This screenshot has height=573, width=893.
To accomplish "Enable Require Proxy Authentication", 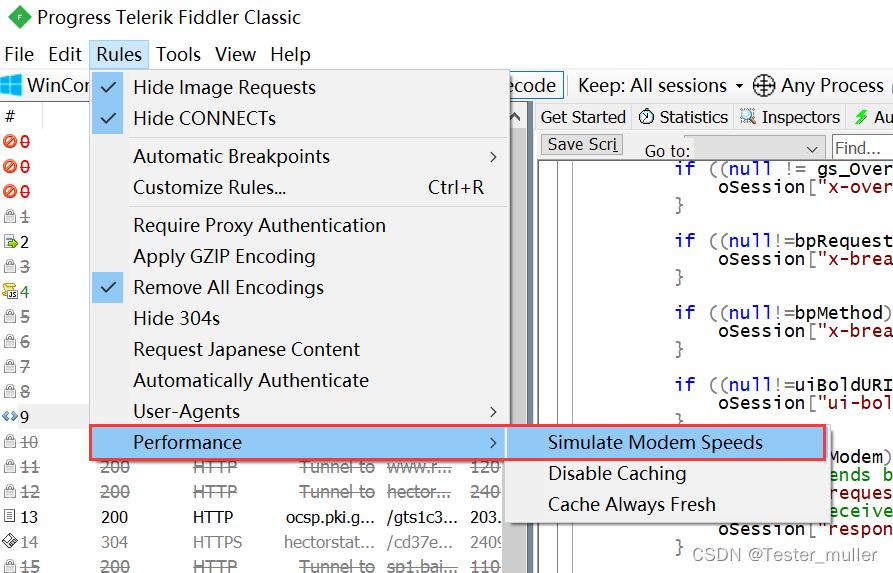I will tap(300, 226).
